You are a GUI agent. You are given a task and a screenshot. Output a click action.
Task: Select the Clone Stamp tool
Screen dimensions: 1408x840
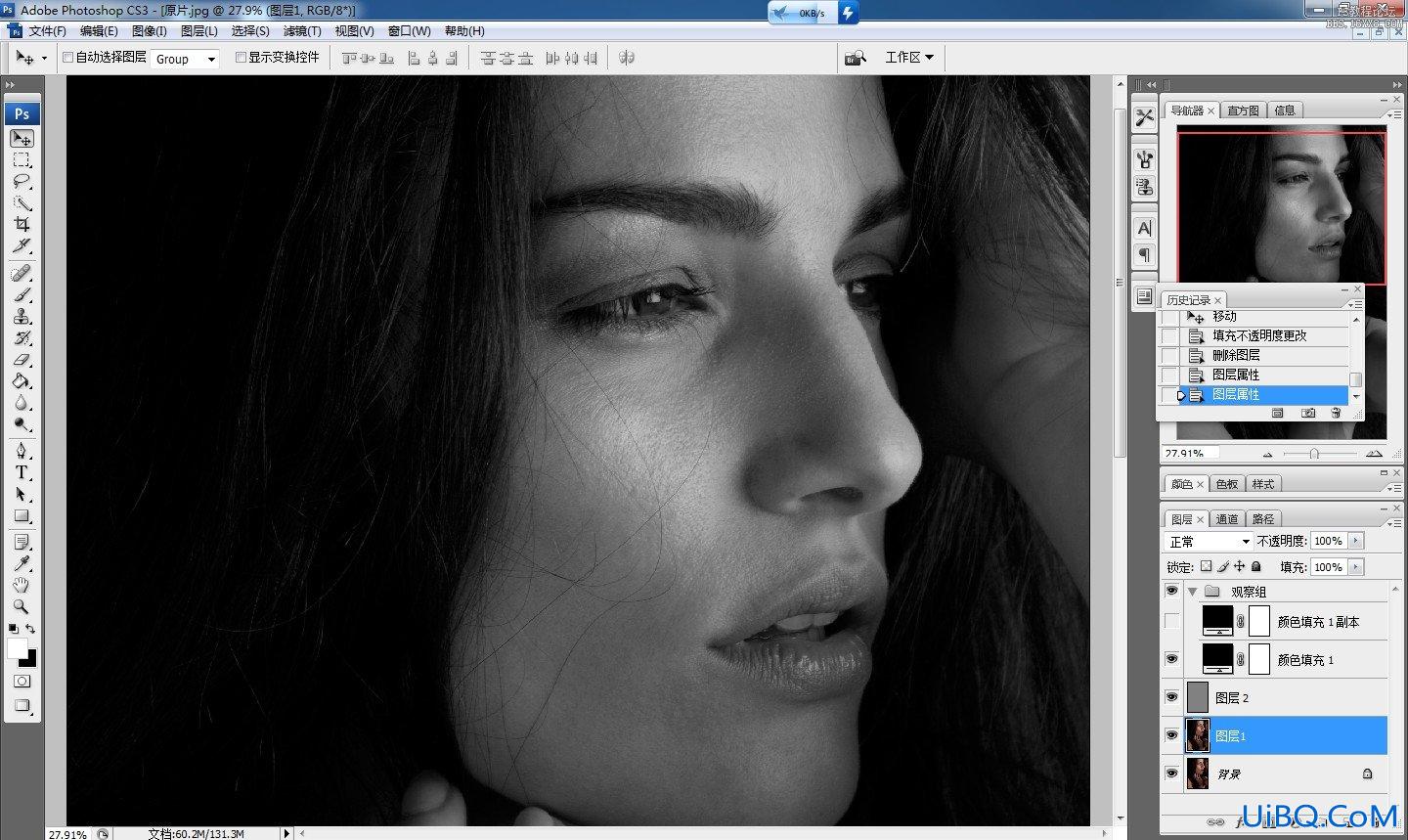[x=22, y=316]
